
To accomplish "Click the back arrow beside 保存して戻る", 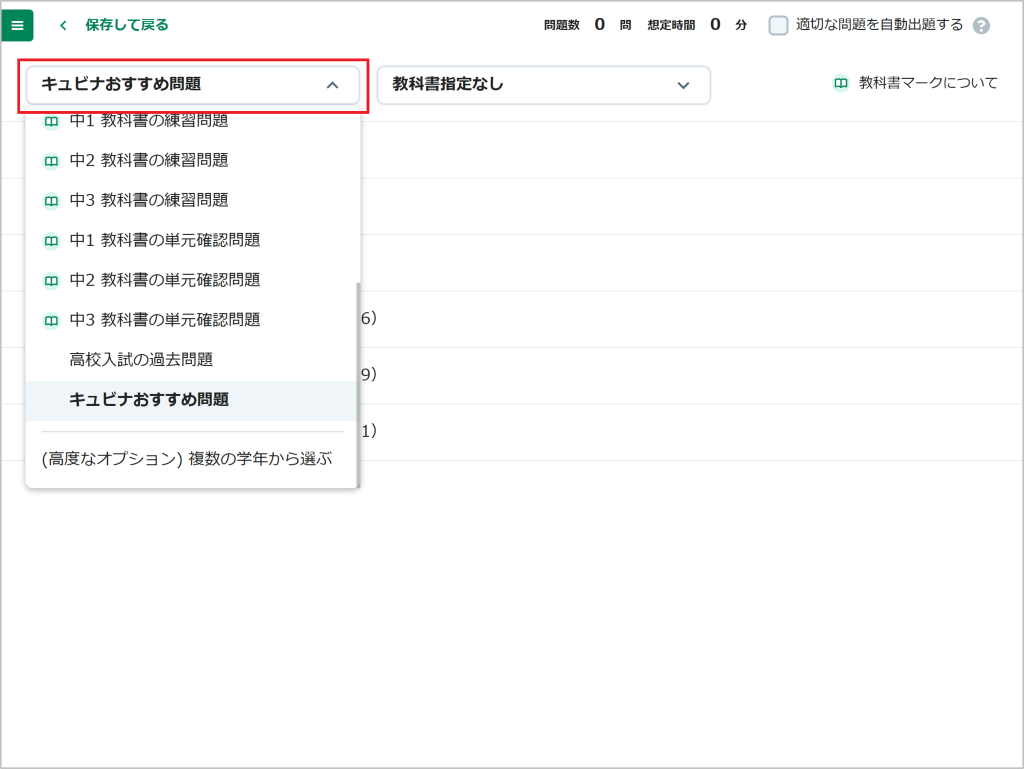I will click(x=63, y=25).
